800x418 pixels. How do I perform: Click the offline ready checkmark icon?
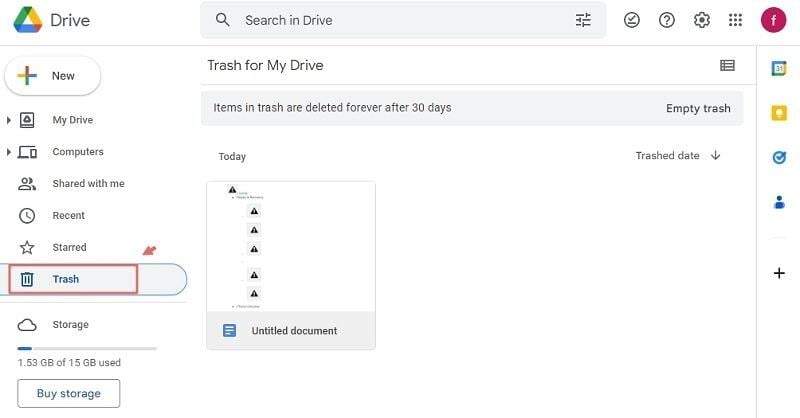click(x=632, y=20)
